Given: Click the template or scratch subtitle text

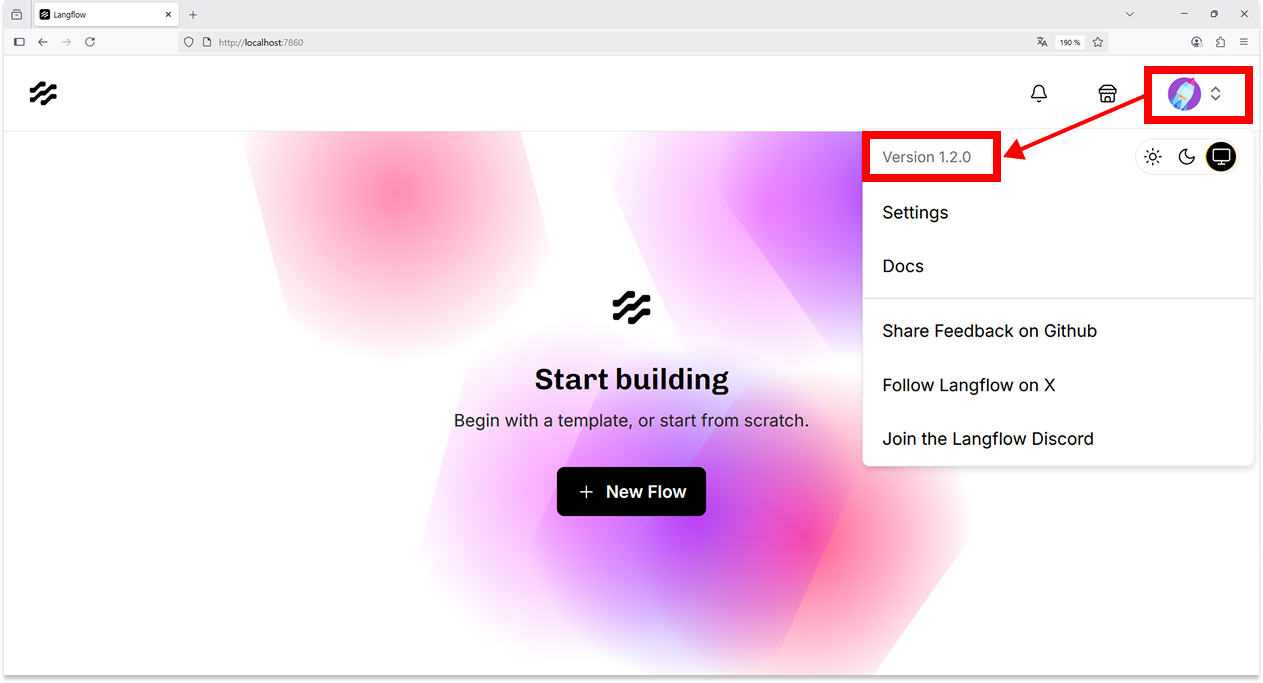Looking at the screenshot, I should coord(631,421).
